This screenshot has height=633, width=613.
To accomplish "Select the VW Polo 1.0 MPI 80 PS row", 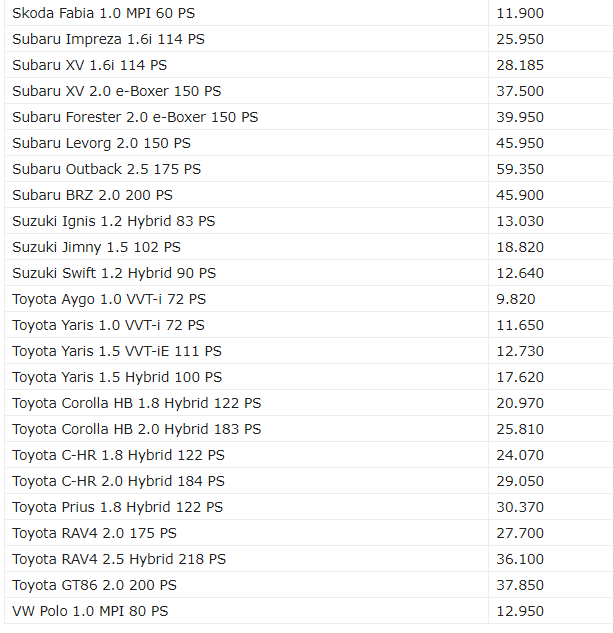I will pyautogui.click(x=309, y=611).
